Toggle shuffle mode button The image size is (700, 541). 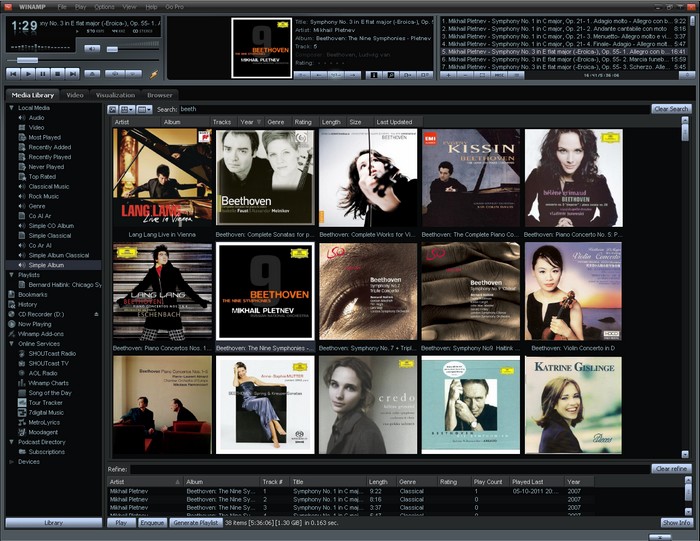[134, 74]
